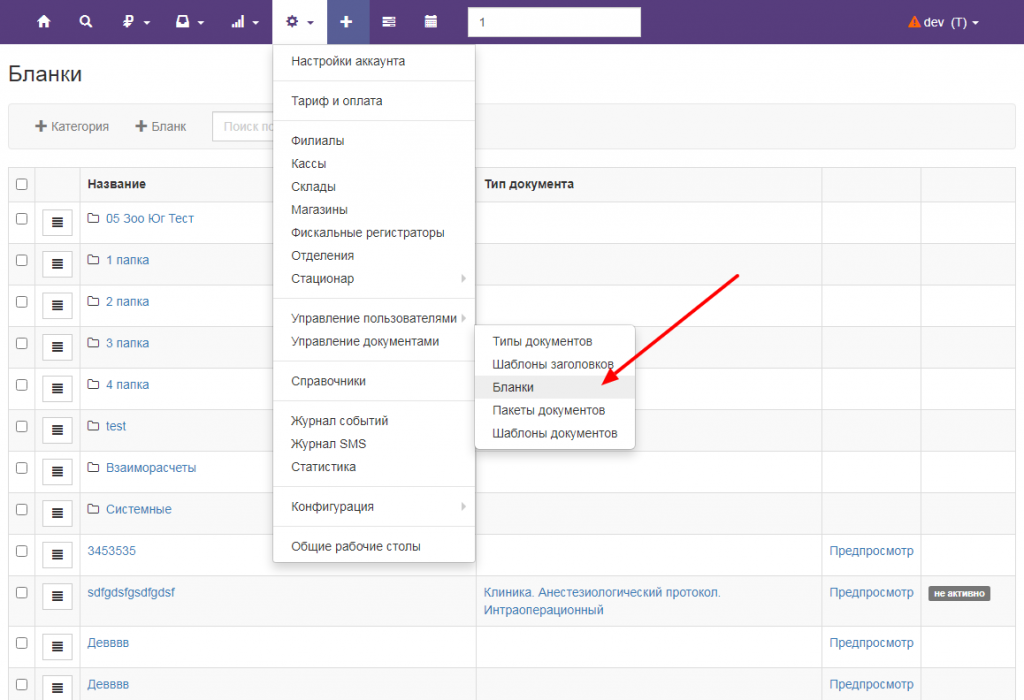Toggle the gear settings menu
This screenshot has width=1024, height=700.
point(299,22)
